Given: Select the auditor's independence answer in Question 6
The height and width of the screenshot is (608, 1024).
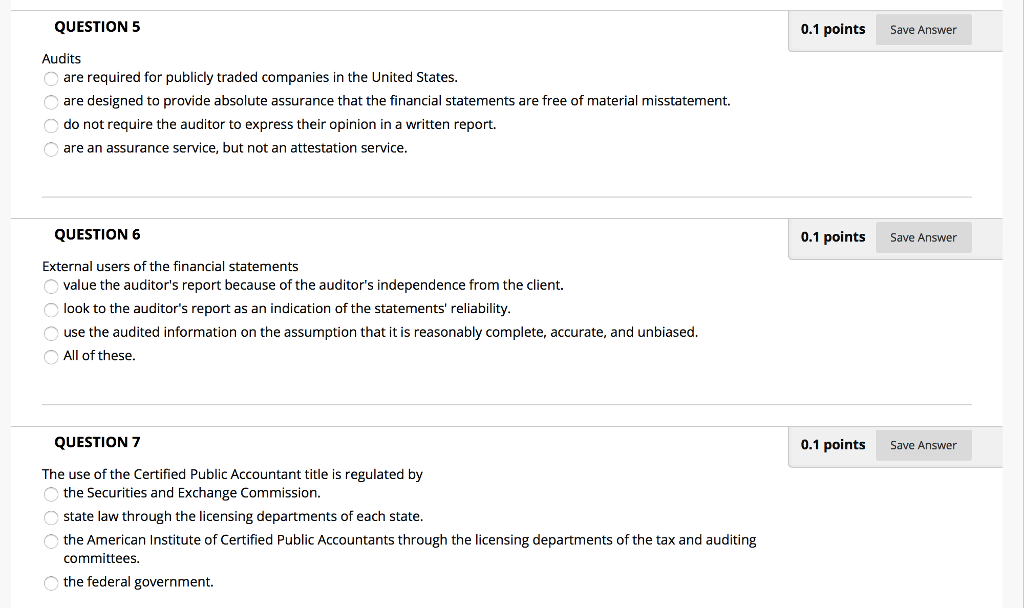Looking at the screenshot, I should (x=51, y=286).
